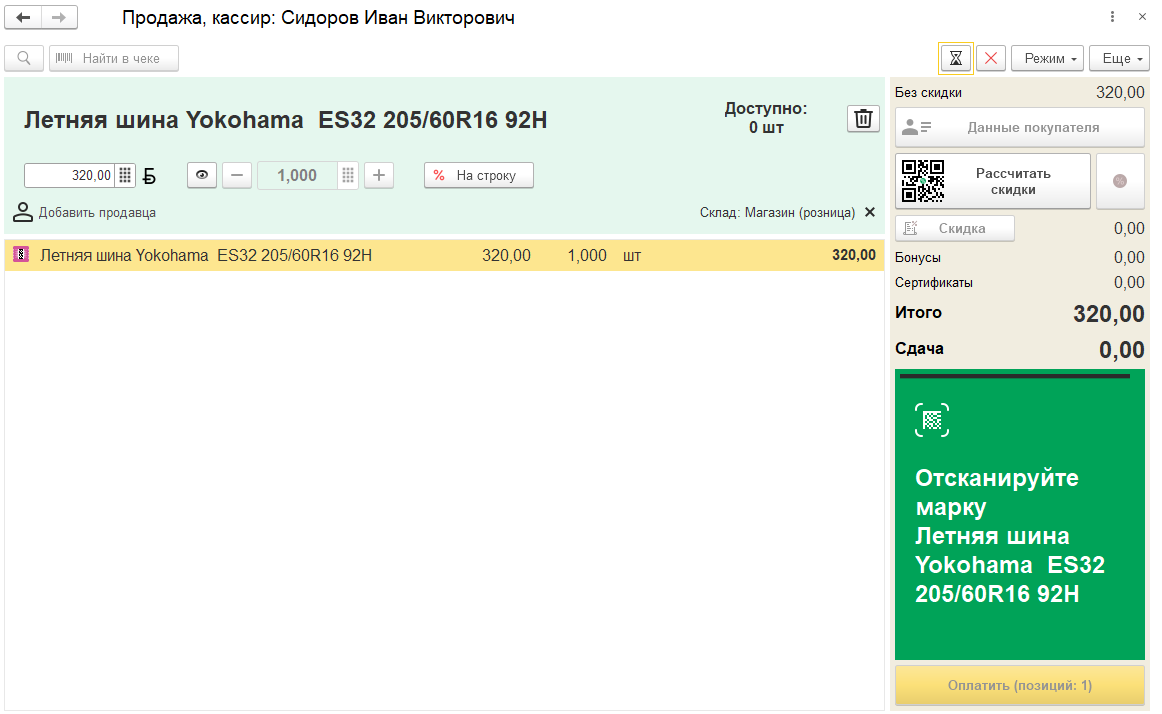Click the 'Оплатить (позиций: 1)' button
The width and height of the screenshot is (1162, 714).
(1020, 685)
